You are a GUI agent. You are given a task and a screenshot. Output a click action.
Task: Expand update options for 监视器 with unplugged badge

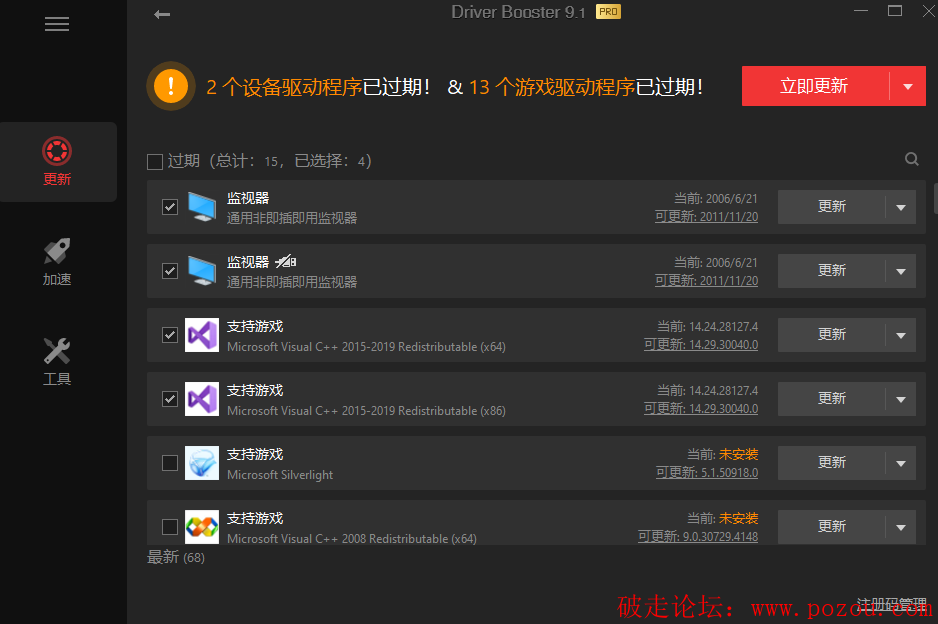pyautogui.click(x=901, y=271)
